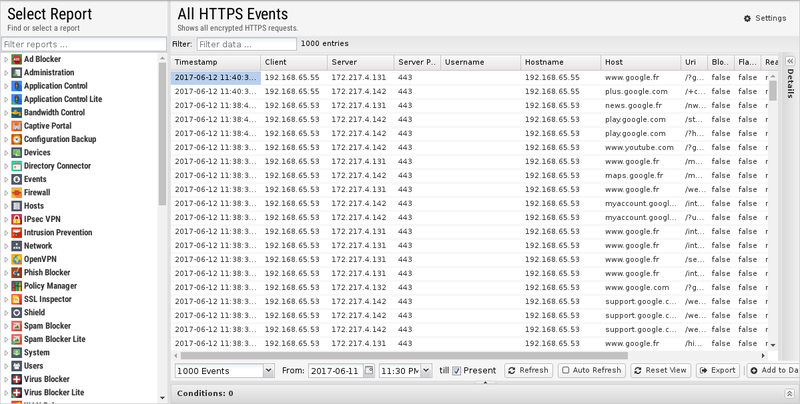This screenshot has width=800, height=404.
Task: Collapse the Details side panel
Action: (789, 61)
